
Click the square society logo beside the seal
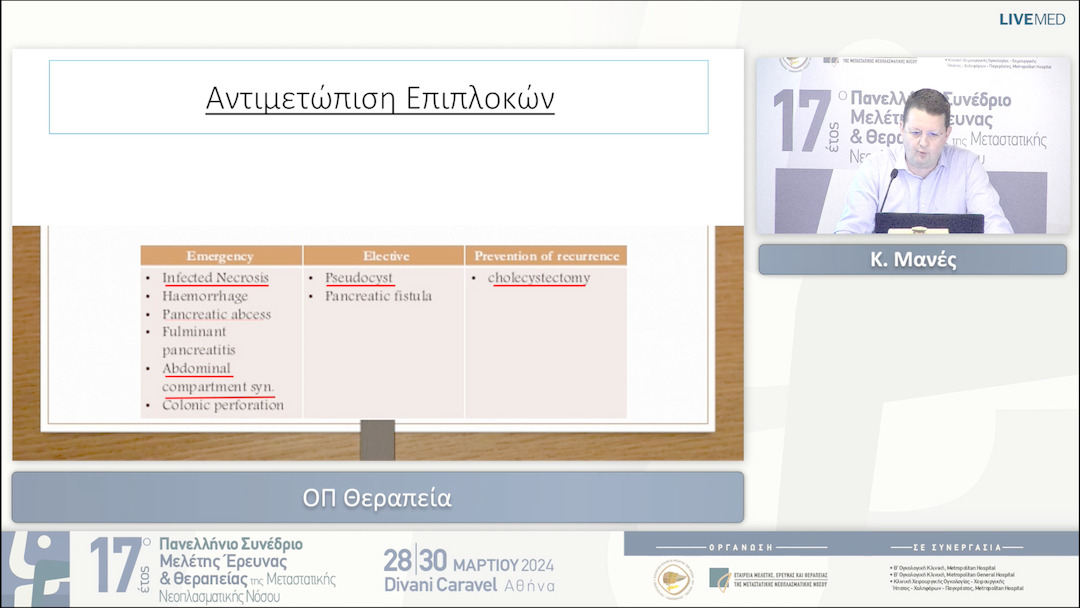[x=719, y=578]
